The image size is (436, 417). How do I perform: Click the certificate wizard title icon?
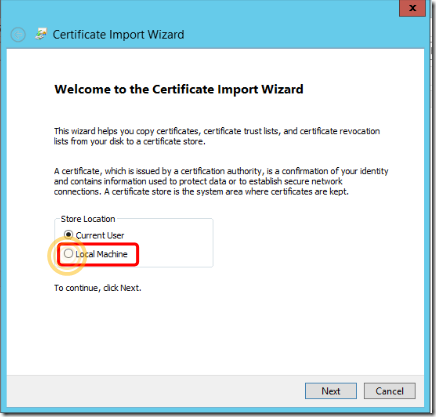pos(41,34)
